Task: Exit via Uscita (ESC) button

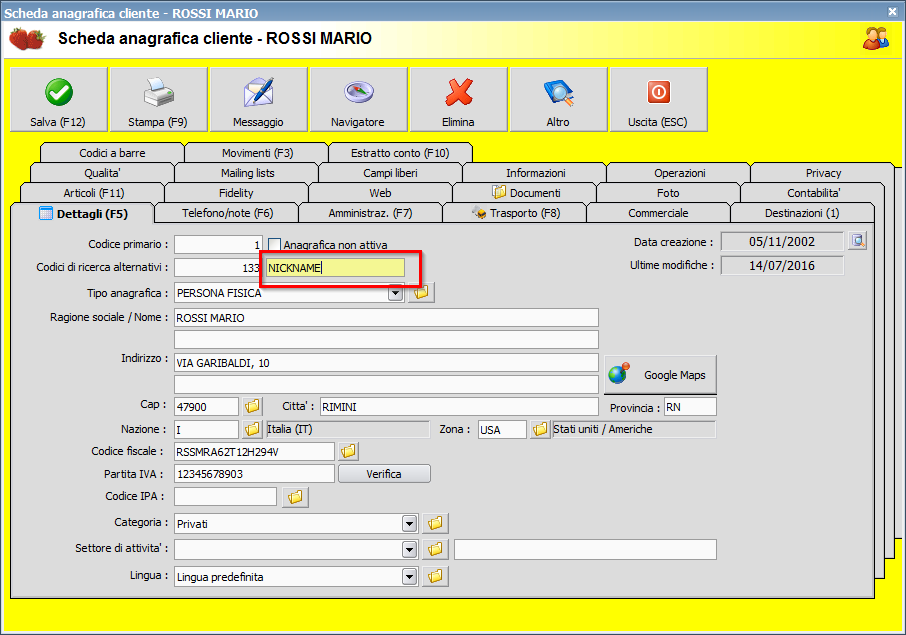Action: click(x=658, y=100)
